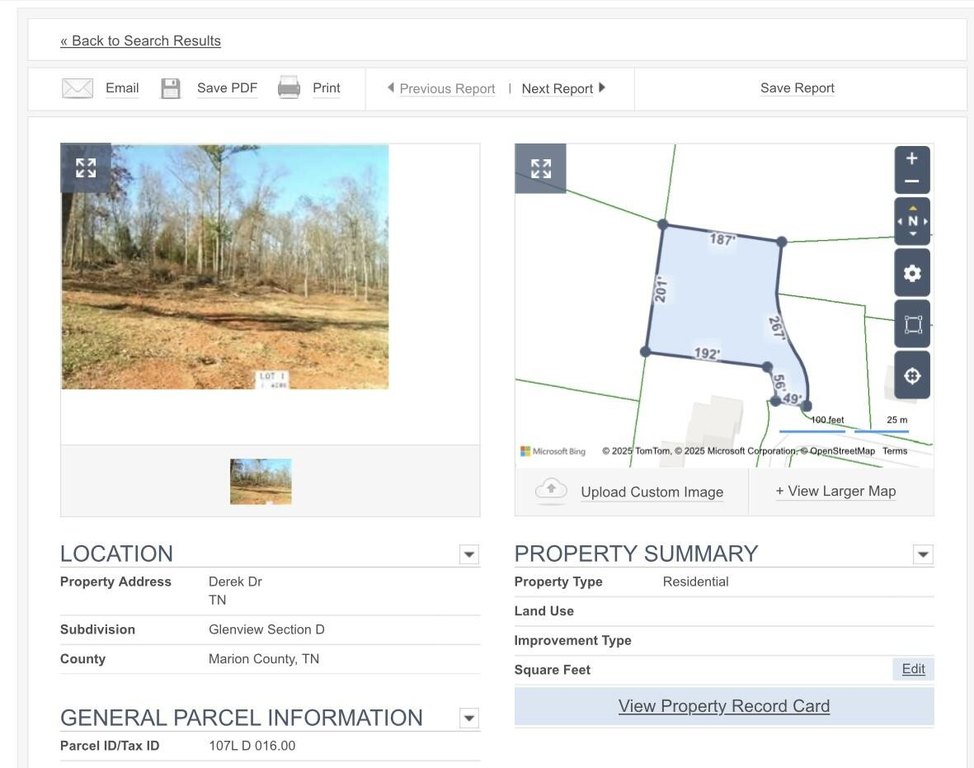
Task: Click Save Report in toolbar
Action: pos(797,88)
